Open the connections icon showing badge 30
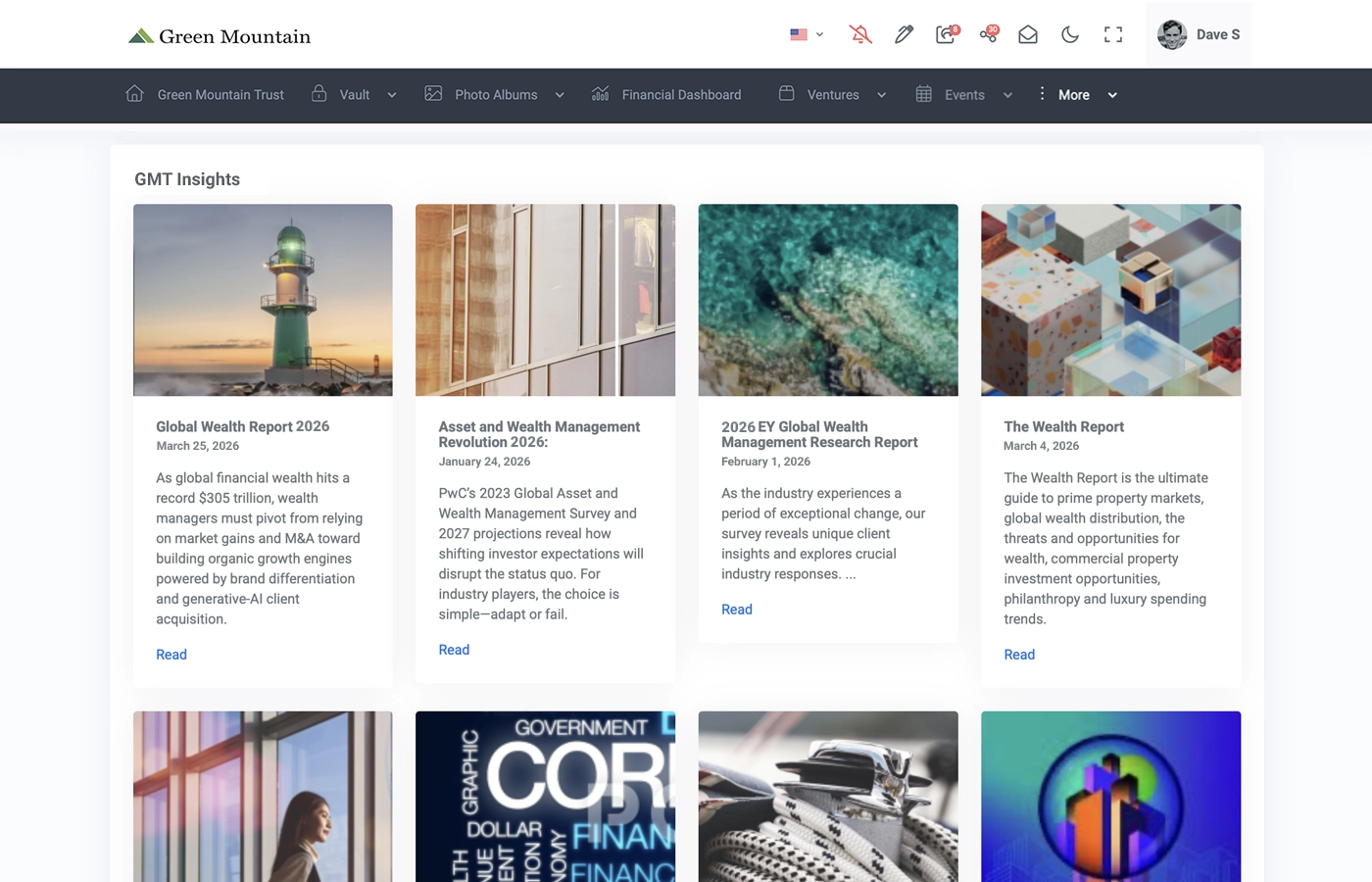Screen dimensions: 1372x882 pos(989,34)
